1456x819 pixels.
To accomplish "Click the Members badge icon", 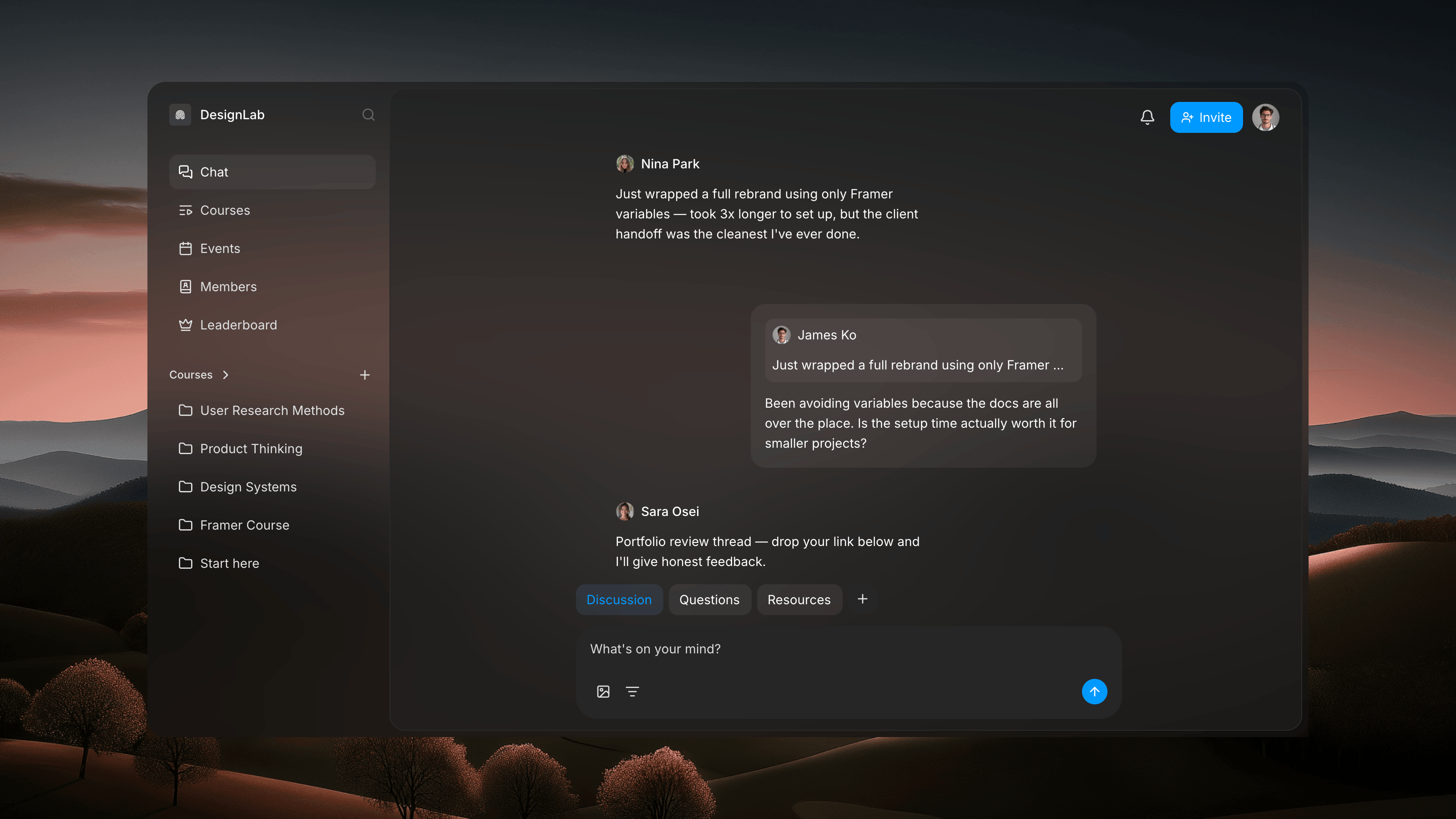I will point(185,287).
